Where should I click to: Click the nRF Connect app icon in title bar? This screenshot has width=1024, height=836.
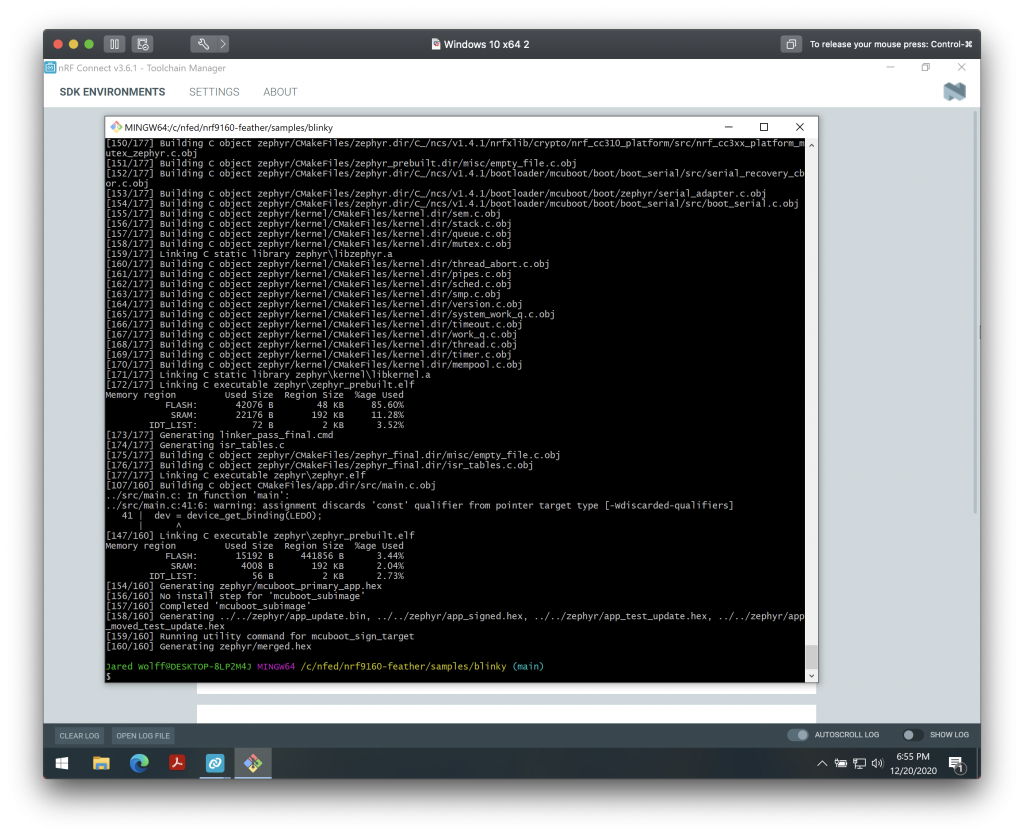[50, 67]
